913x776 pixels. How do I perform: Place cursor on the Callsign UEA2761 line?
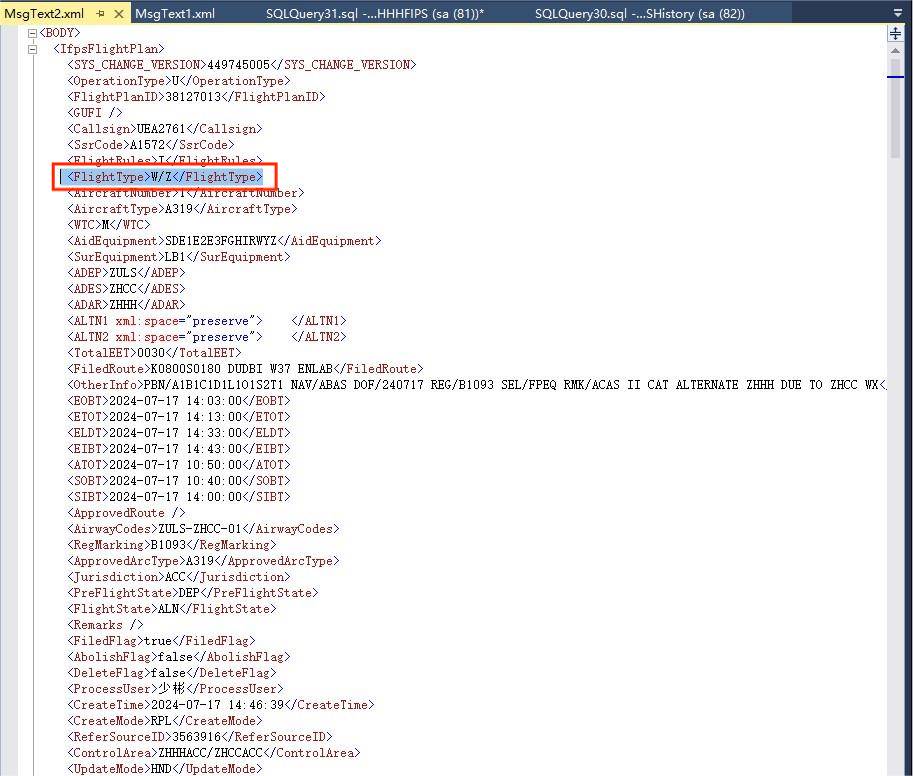tap(164, 129)
